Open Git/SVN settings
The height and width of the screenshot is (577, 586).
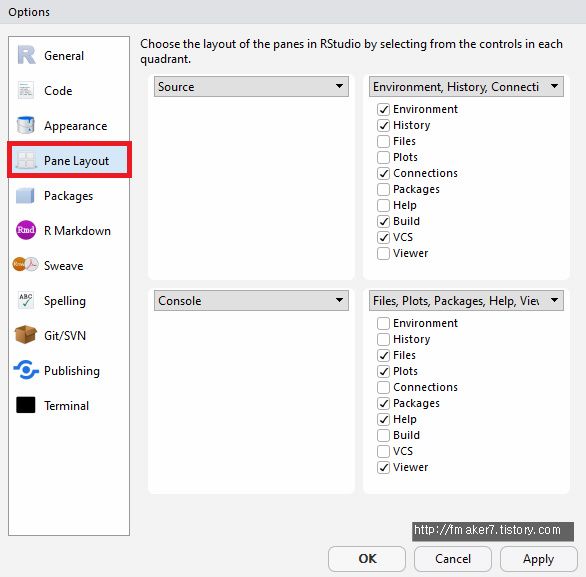[69, 336]
